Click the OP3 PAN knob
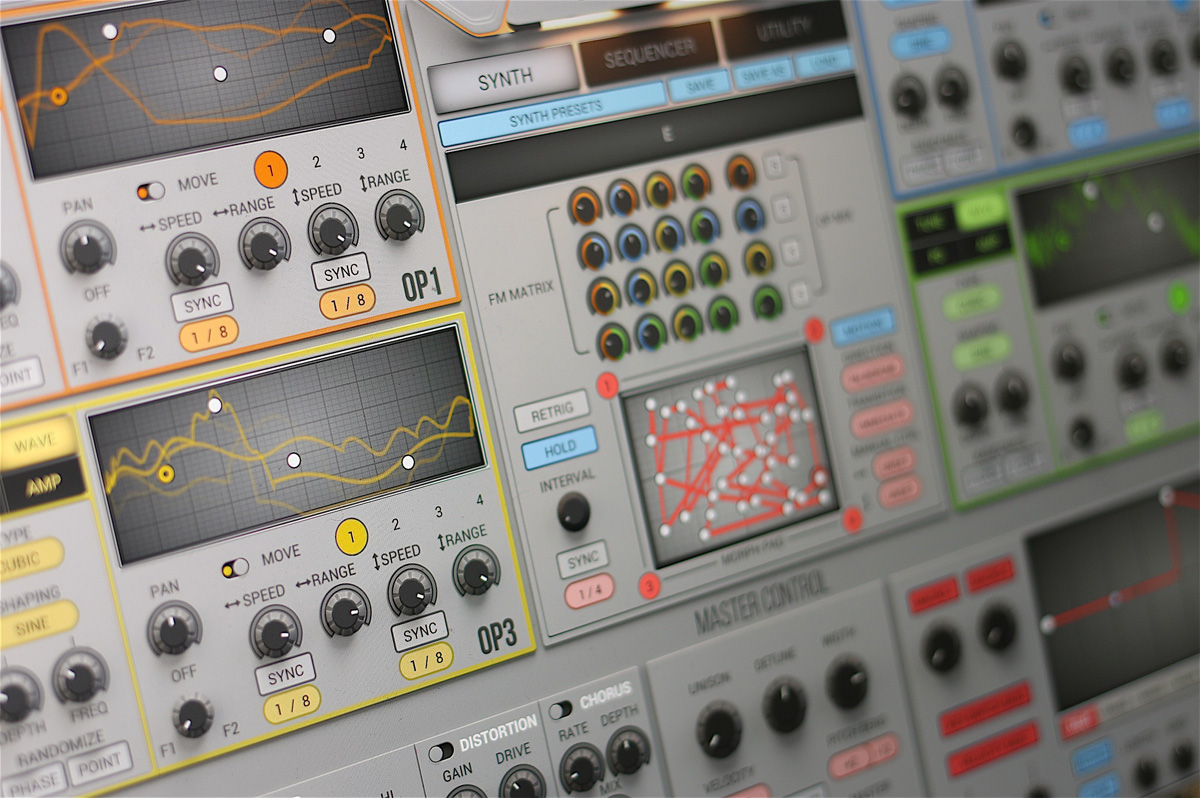The image size is (1200, 798). (x=174, y=629)
